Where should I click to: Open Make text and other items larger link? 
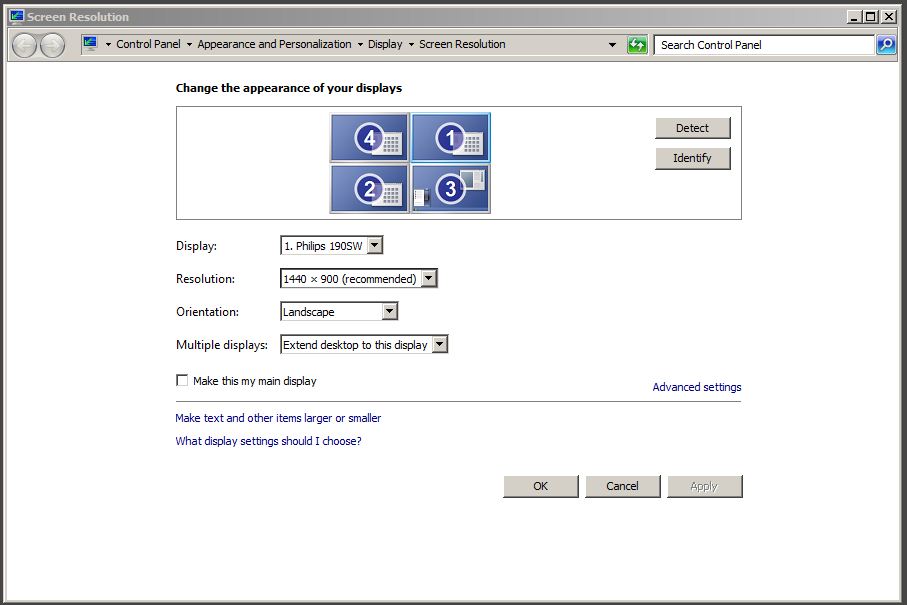pyautogui.click(x=278, y=418)
